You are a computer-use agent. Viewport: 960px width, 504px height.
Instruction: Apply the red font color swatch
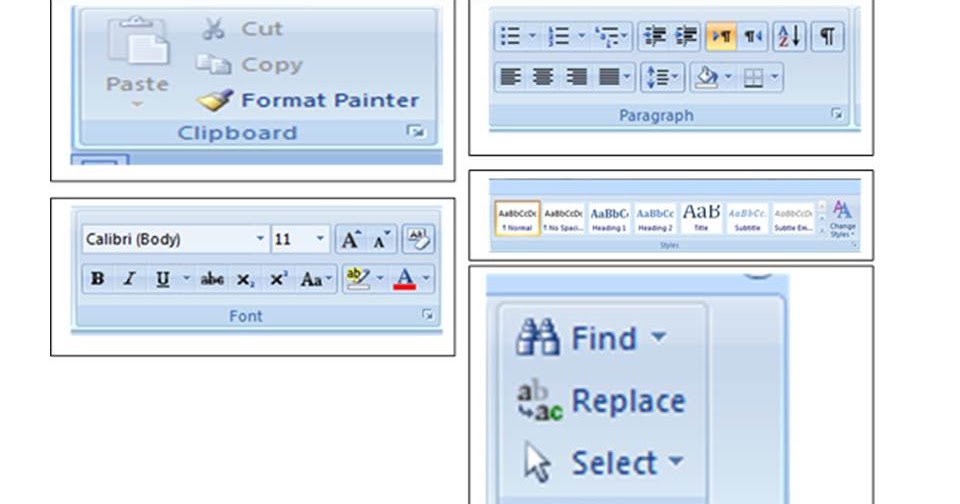(x=404, y=279)
